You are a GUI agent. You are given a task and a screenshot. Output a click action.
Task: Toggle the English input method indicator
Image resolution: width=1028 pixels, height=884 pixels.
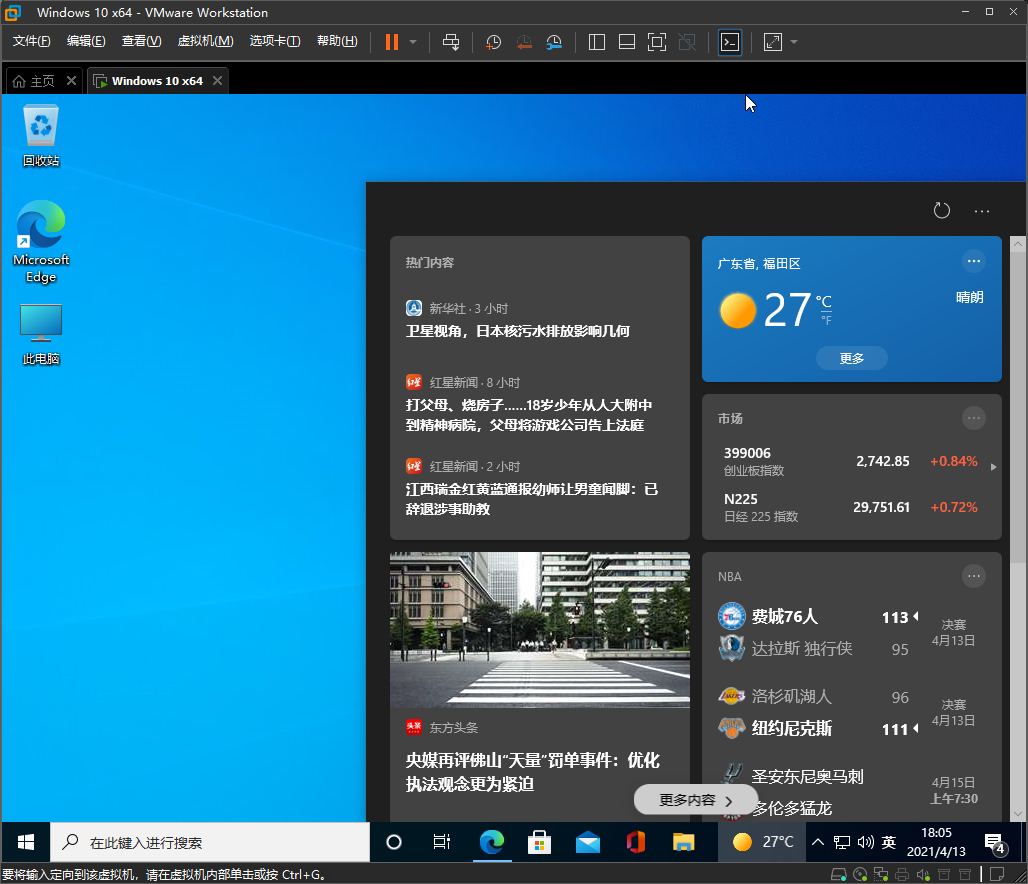click(x=888, y=842)
